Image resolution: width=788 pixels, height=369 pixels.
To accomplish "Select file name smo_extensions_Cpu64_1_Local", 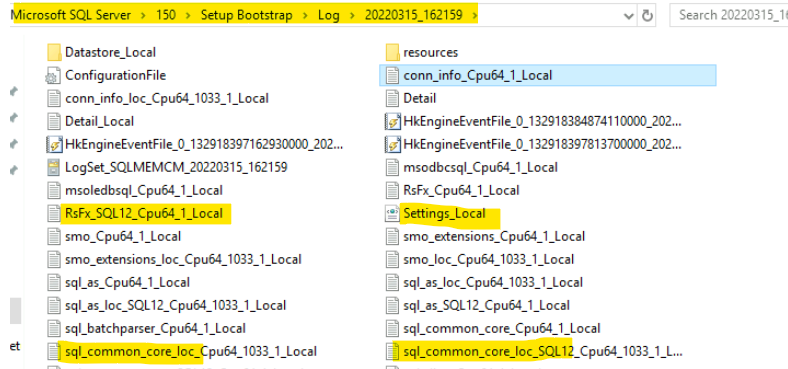I will click(494, 236).
